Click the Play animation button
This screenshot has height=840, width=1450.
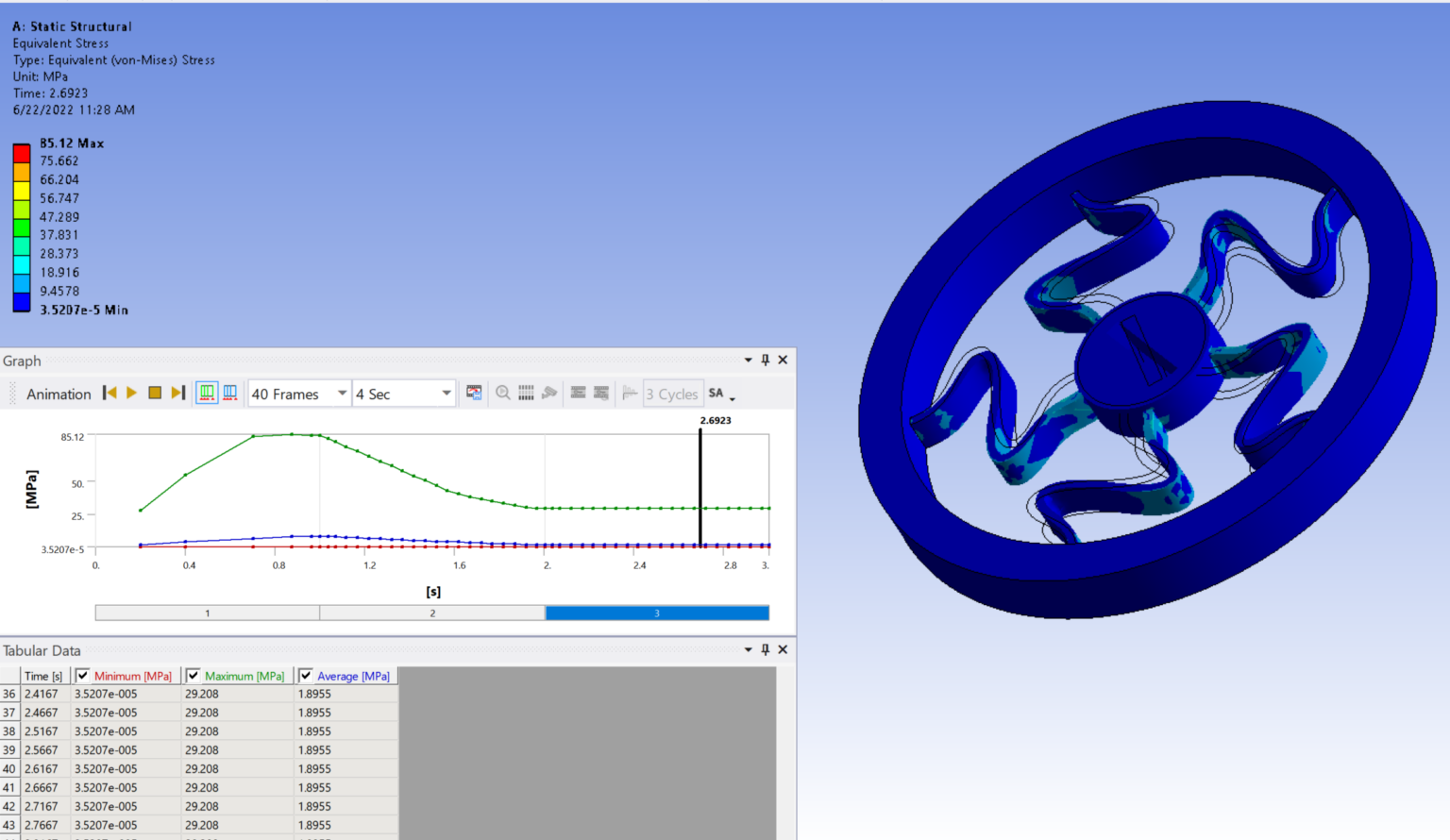click(131, 393)
